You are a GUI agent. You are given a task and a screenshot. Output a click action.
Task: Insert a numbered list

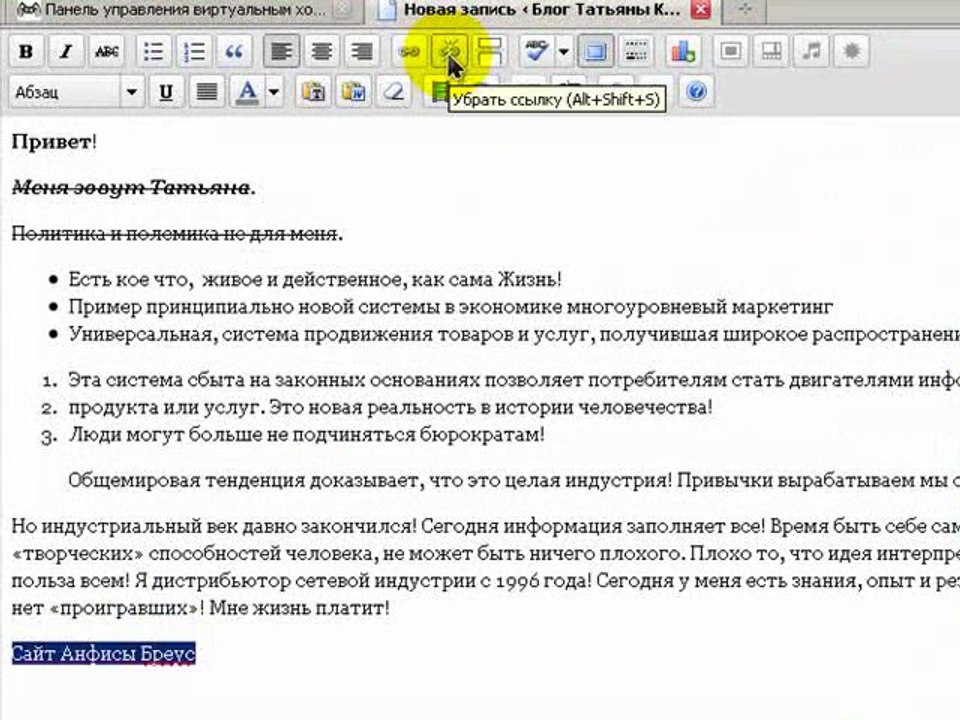pyautogui.click(x=193, y=51)
